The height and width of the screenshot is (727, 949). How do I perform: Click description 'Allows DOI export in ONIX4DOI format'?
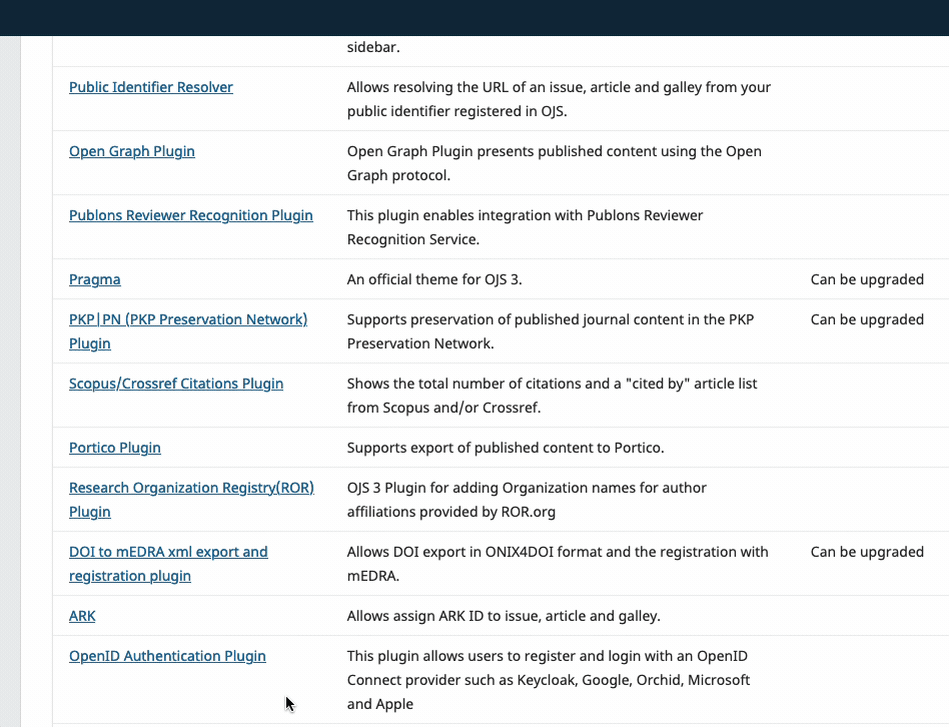(x=557, y=564)
